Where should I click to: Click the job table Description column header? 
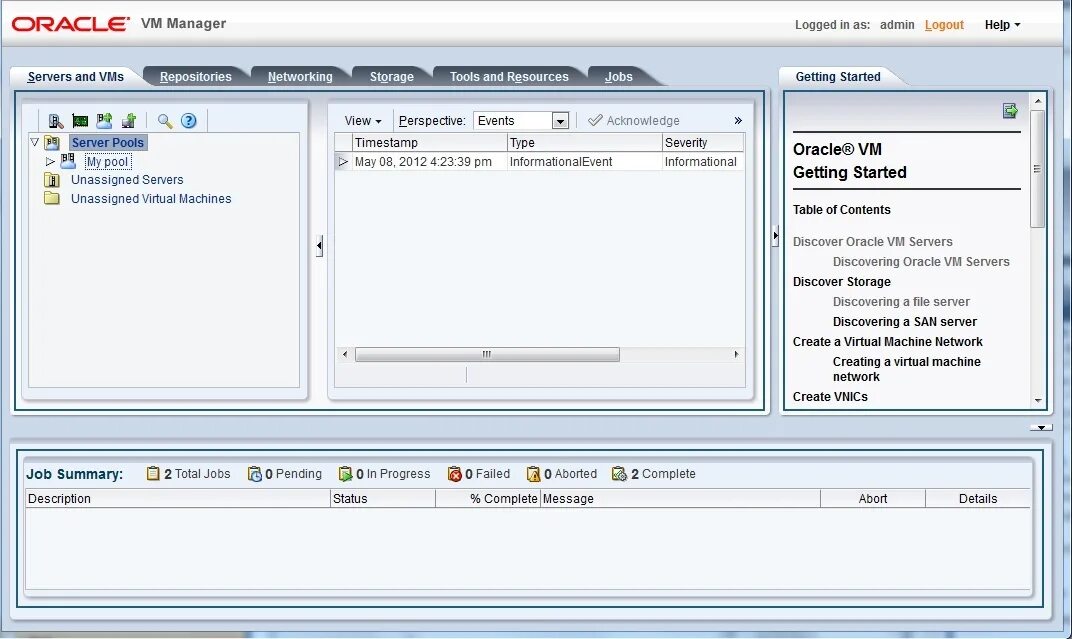click(x=178, y=498)
